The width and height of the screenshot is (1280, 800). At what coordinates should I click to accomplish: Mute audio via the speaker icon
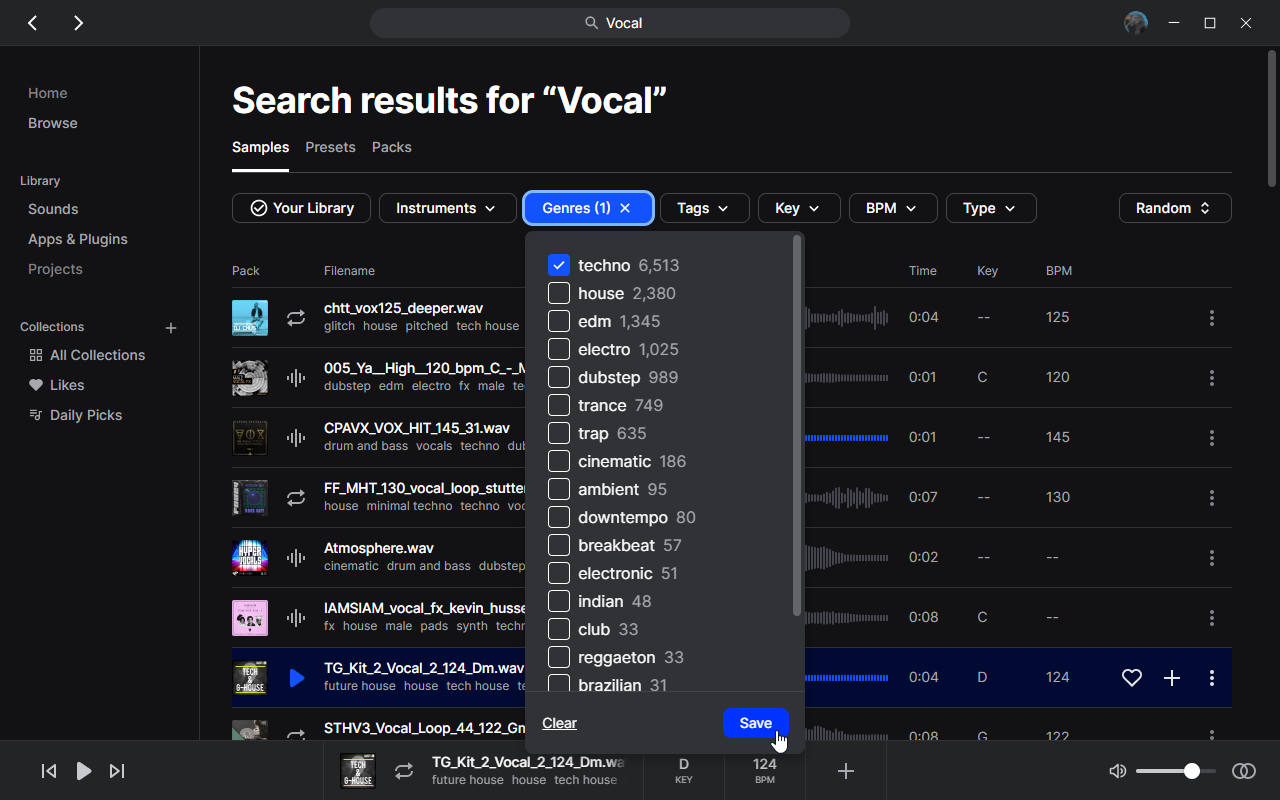[1118, 771]
